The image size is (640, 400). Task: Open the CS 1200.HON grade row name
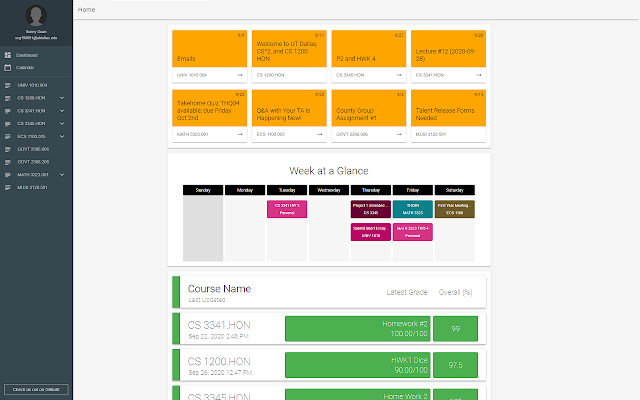tap(219, 362)
